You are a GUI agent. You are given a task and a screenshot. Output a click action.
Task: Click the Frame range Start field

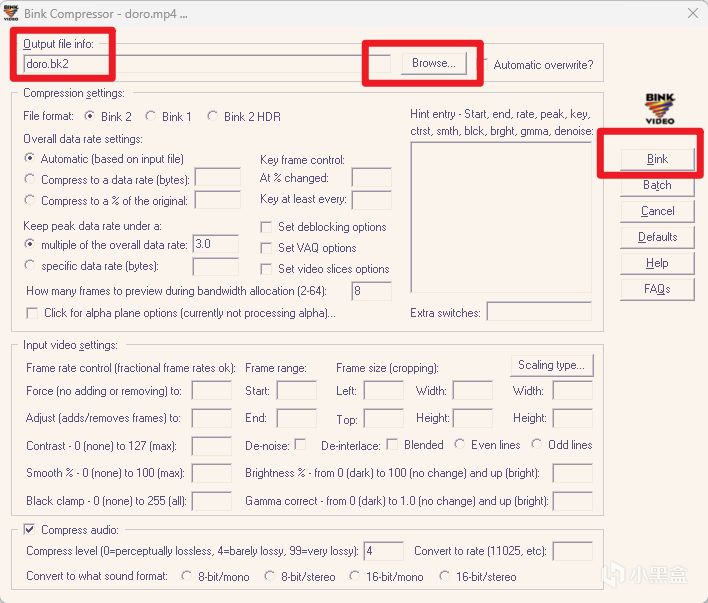[x=297, y=390]
